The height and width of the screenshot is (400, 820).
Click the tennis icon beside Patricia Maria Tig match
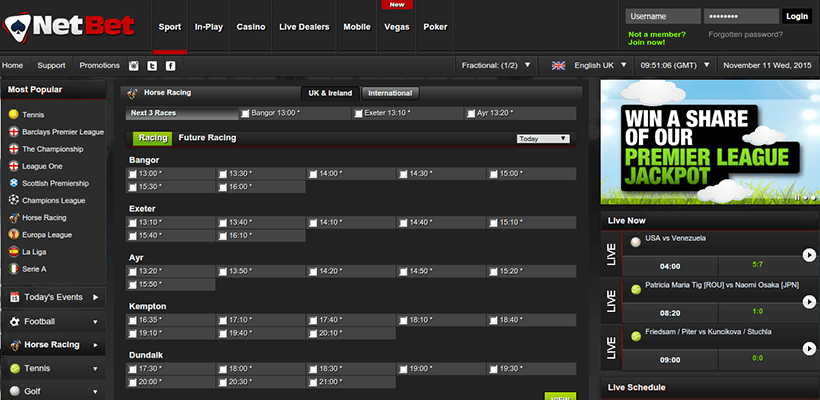pyautogui.click(x=636, y=289)
